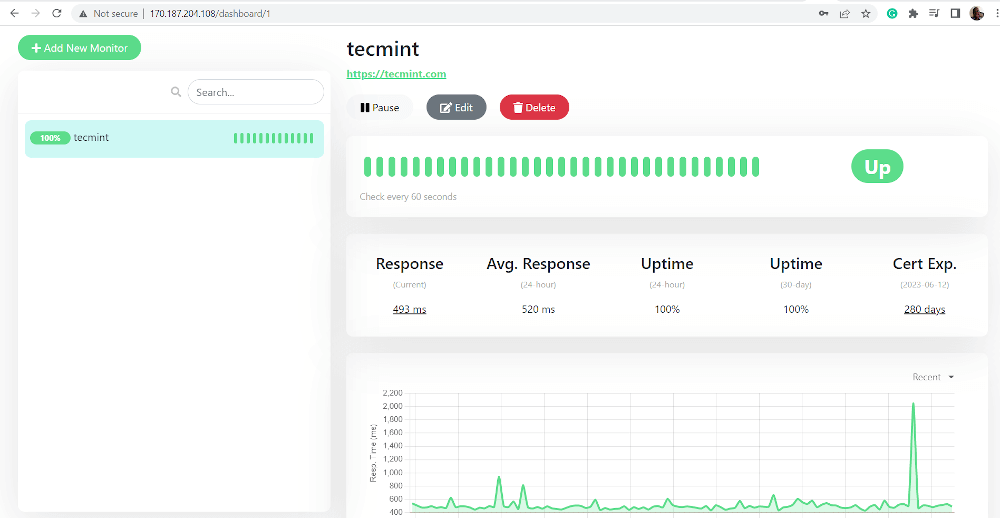Click the Avg. Response heading
Image resolution: width=1000 pixels, height=518 pixels.
pos(538,263)
